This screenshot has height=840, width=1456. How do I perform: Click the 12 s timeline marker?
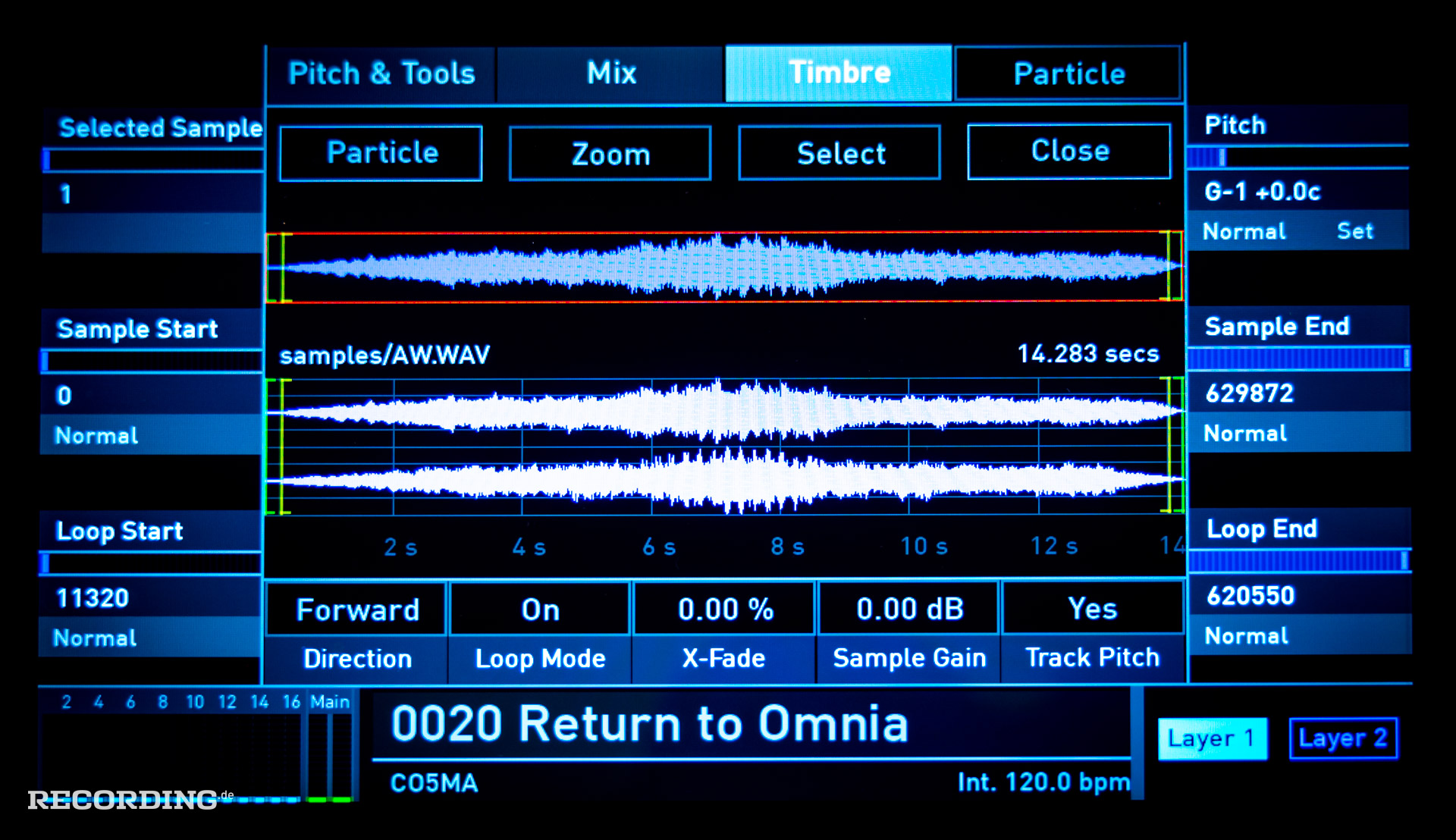1053,547
